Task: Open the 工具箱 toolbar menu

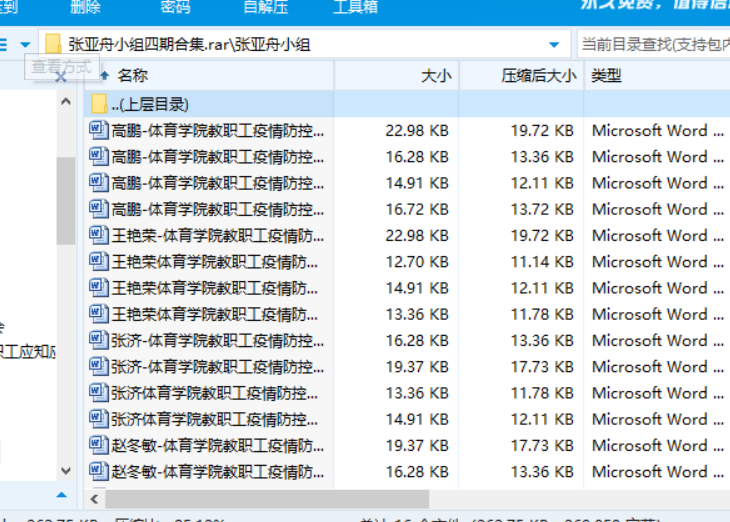Action: (x=355, y=7)
